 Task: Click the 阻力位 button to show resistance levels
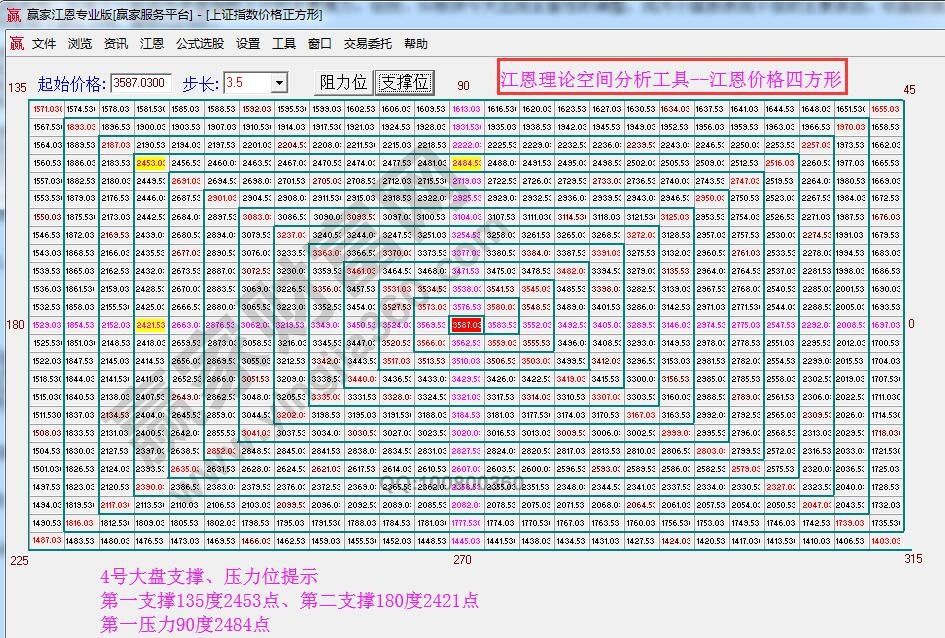342,84
